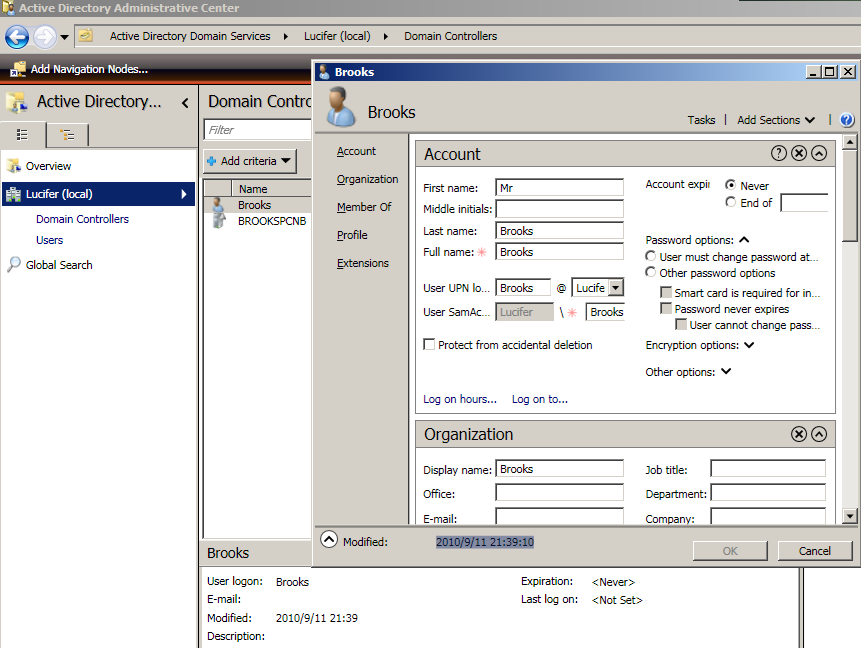
Task: Collapse the Active Directory navigation pane
Action: point(185,103)
